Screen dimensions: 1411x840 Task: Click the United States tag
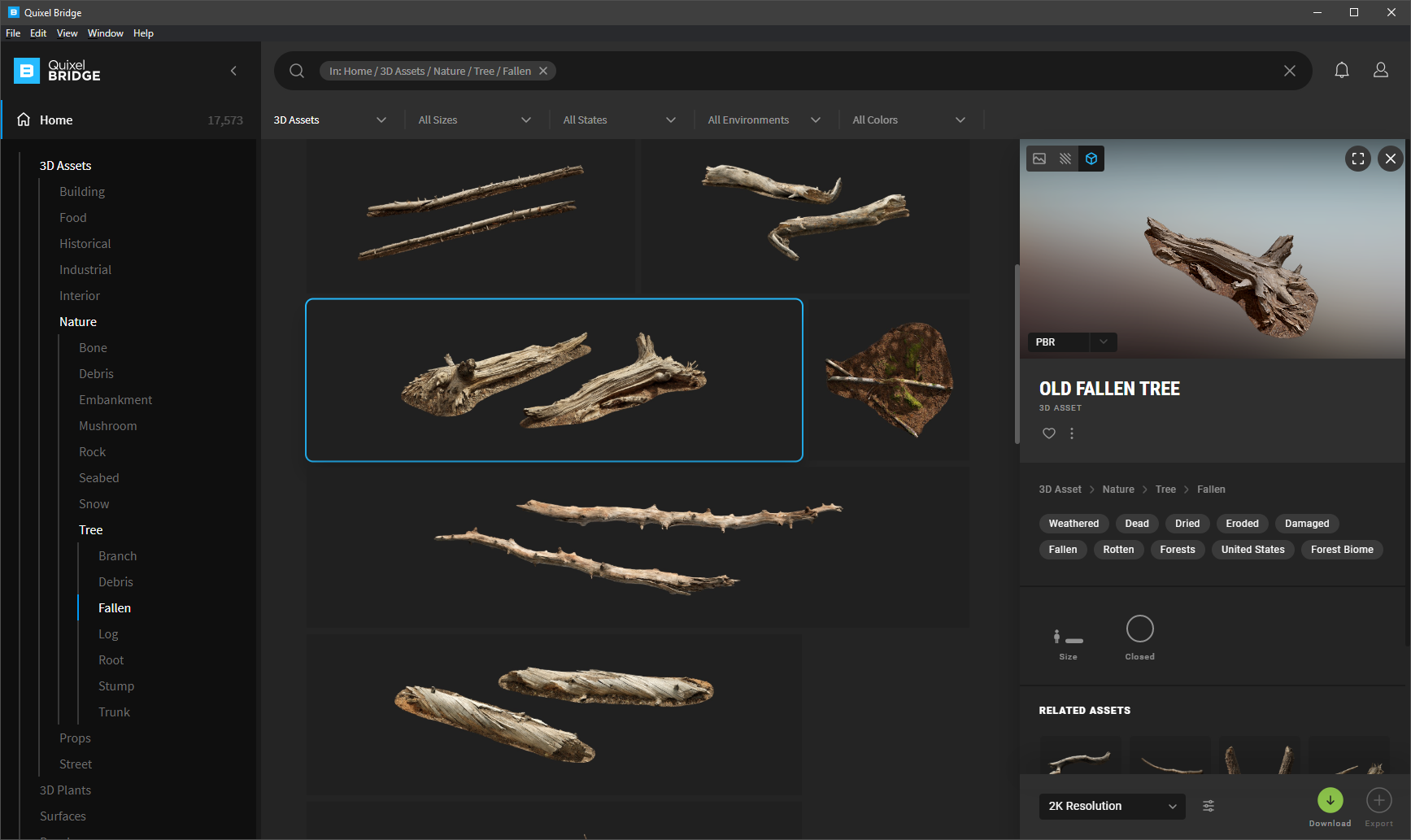[1253, 550]
